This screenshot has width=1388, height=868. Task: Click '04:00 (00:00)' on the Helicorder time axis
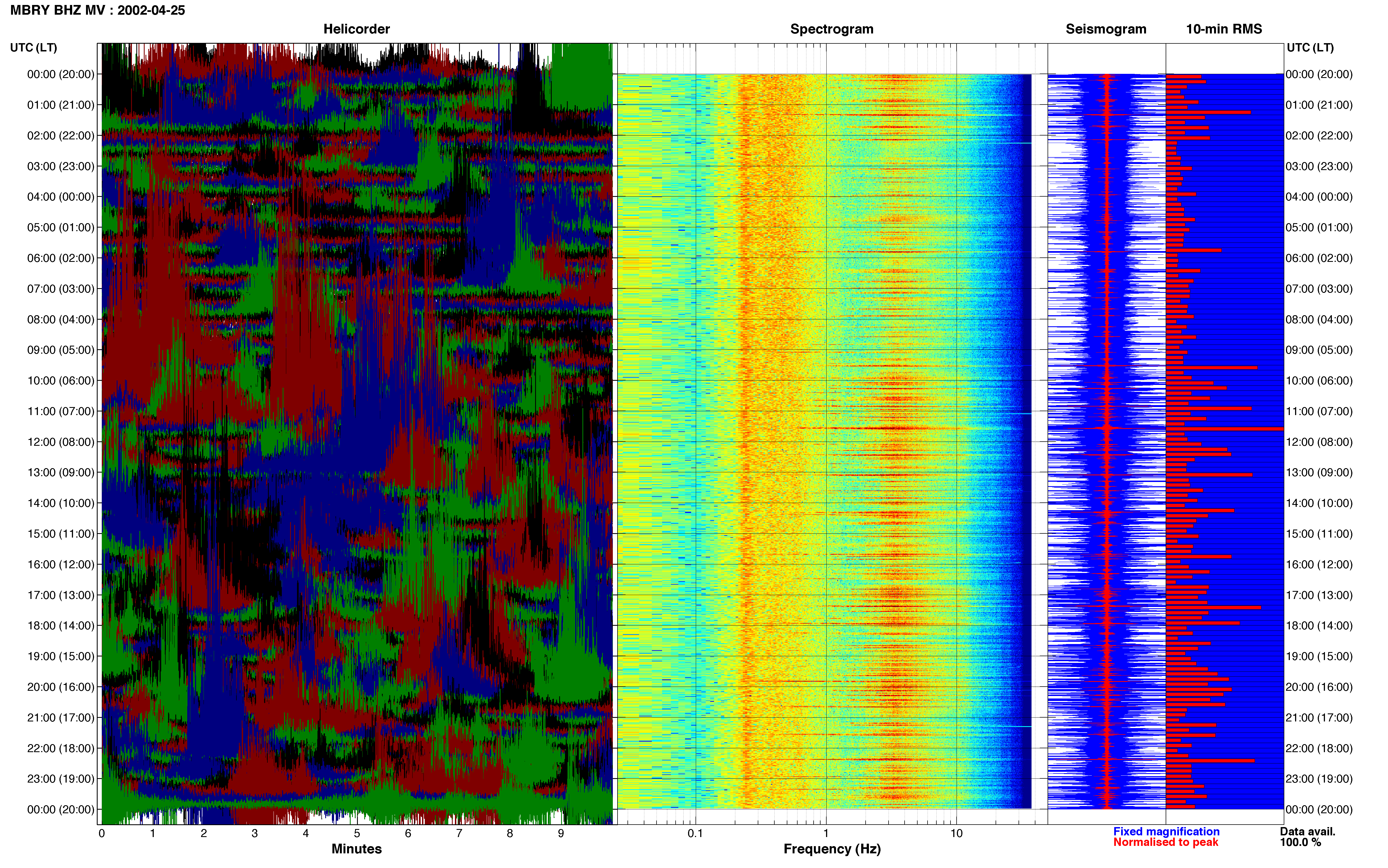click(x=61, y=197)
